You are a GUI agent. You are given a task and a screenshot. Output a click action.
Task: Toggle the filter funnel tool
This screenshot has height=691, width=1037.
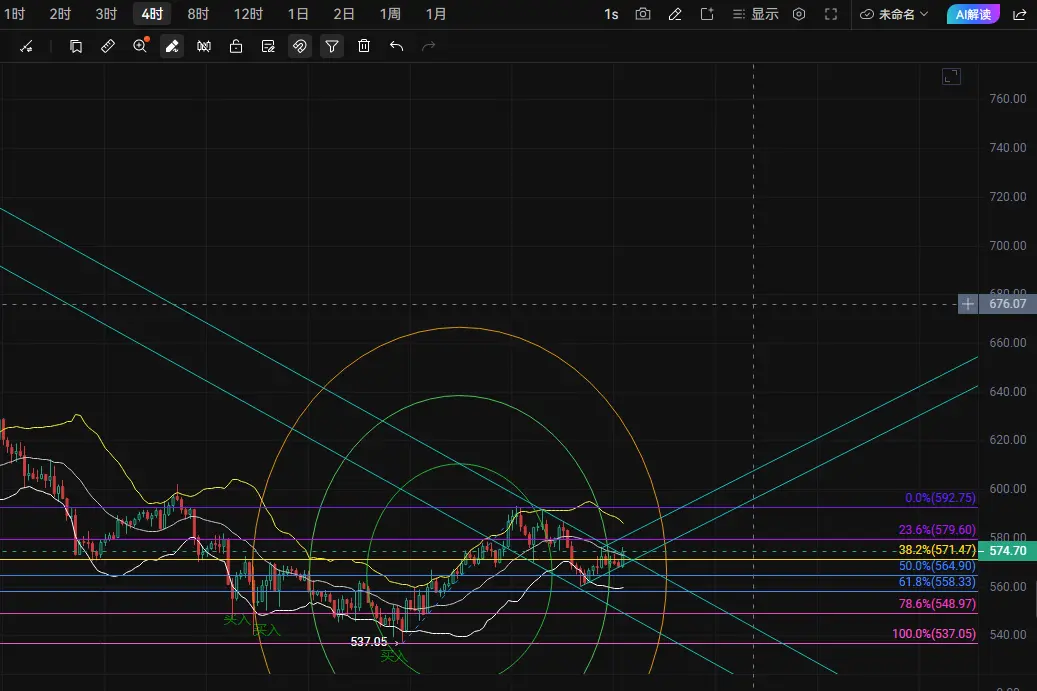pyautogui.click(x=332, y=46)
